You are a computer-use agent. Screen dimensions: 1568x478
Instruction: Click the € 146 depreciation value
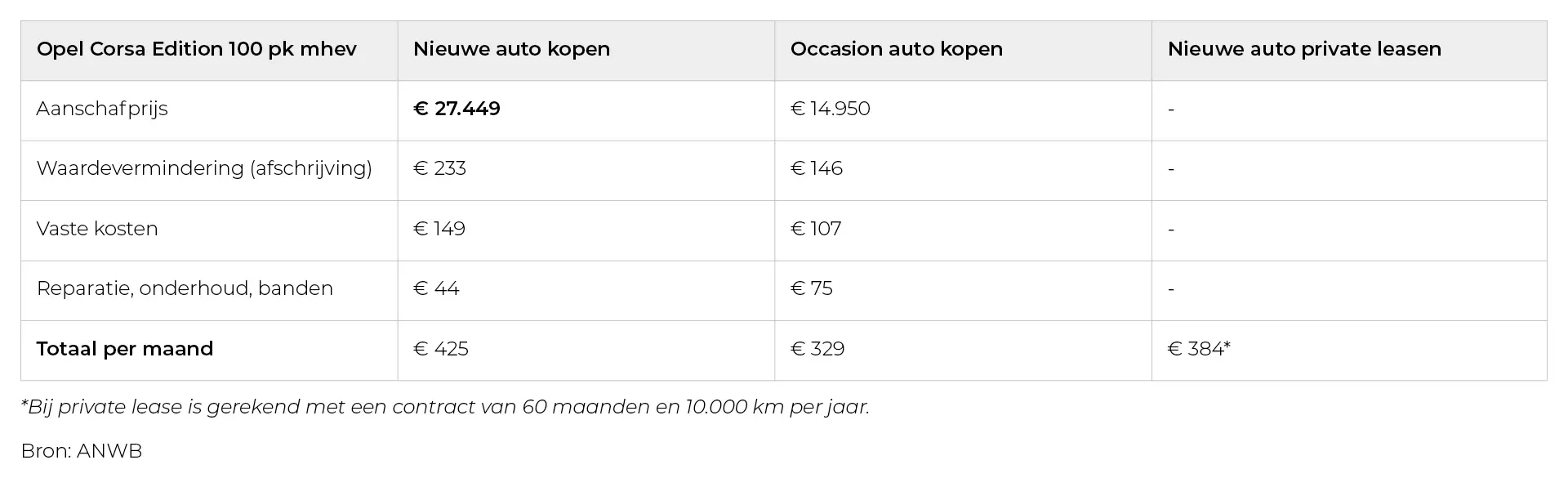(x=816, y=168)
